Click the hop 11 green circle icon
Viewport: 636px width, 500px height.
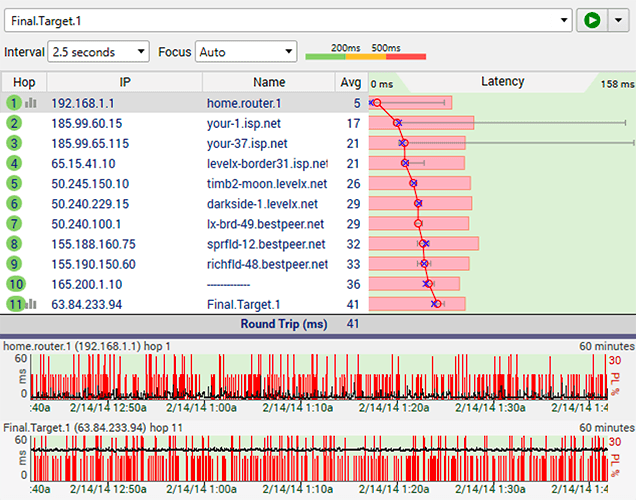pos(13,304)
